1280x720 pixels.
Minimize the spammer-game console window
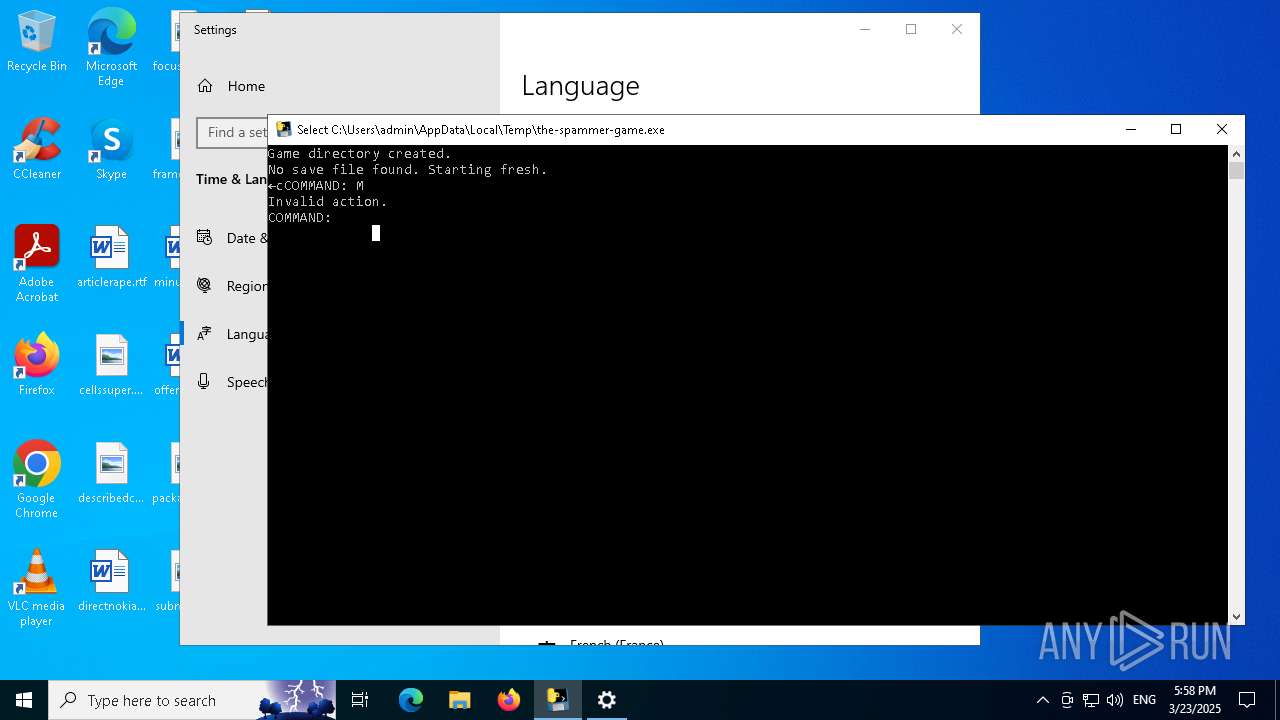tap(1131, 129)
